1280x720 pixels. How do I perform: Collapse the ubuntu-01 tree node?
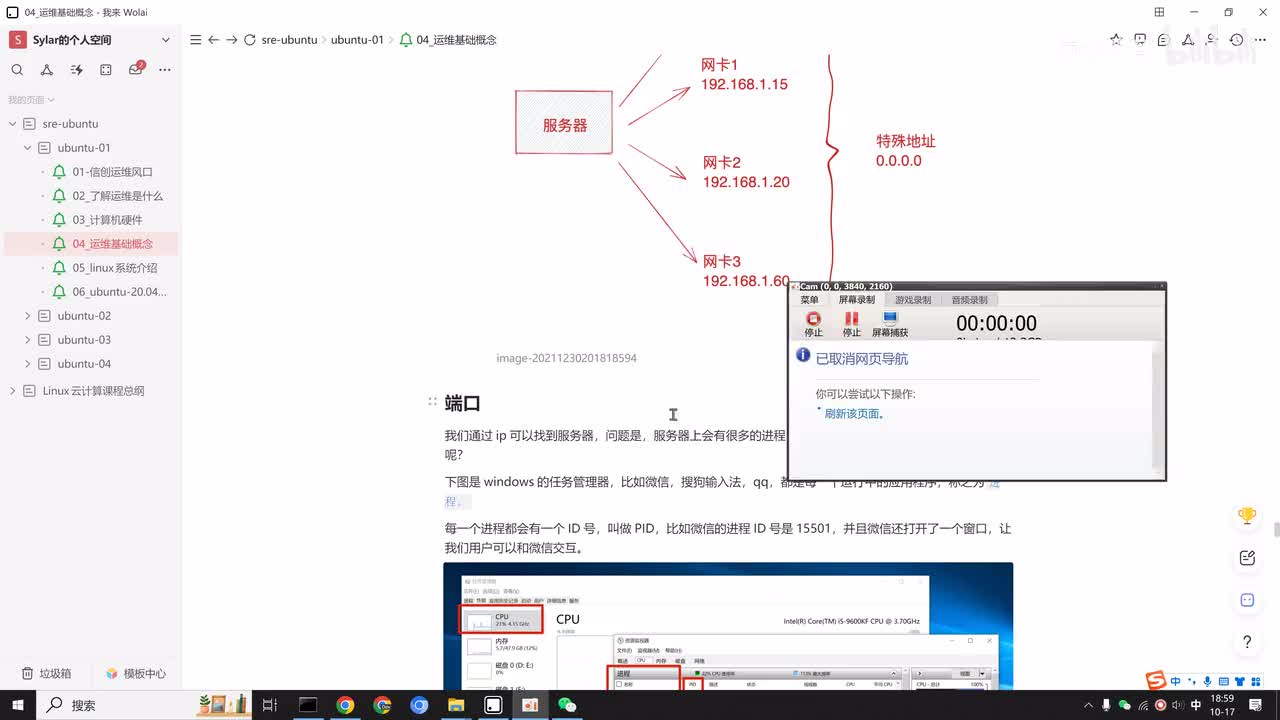tap(28, 148)
